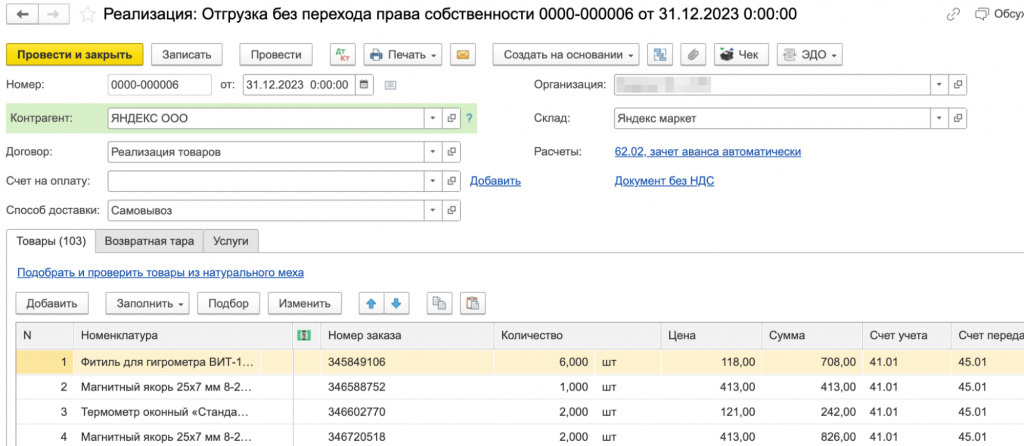Click the Сумма cell 826,00
The width and height of the screenshot is (1024, 446).
(812, 436)
